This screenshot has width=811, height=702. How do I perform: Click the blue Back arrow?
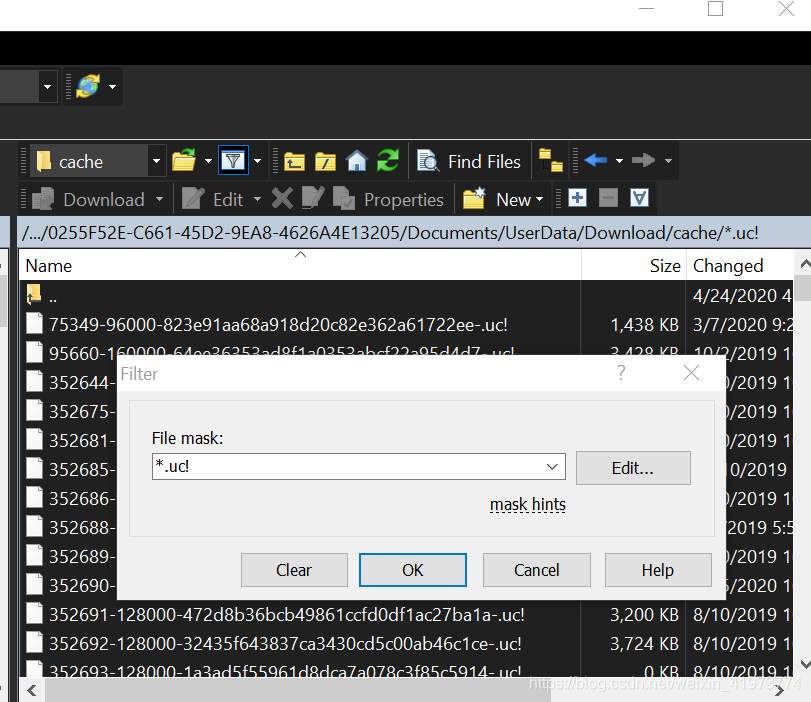pos(596,160)
